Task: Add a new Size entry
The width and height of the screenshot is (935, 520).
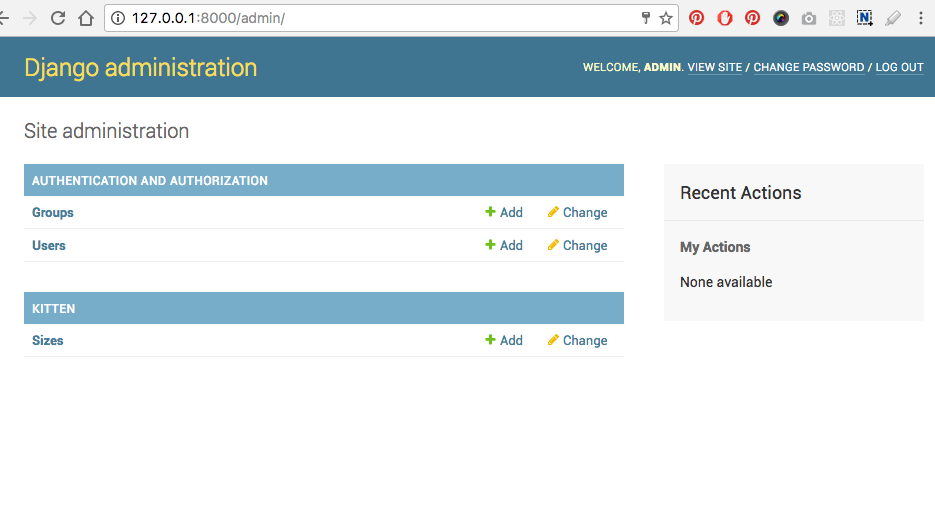Action: [504, 341]
